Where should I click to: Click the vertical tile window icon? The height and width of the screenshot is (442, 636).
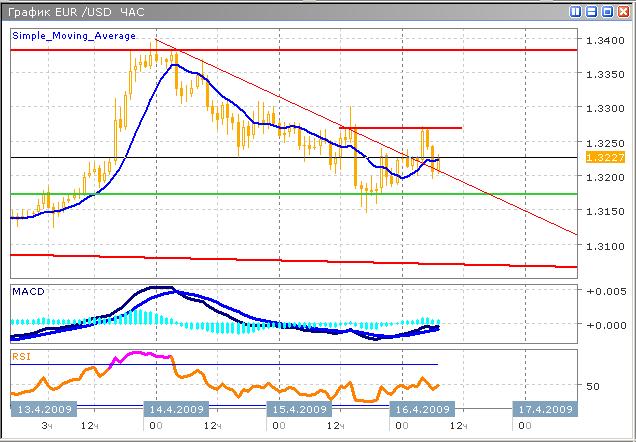click(x=577, y=12)
